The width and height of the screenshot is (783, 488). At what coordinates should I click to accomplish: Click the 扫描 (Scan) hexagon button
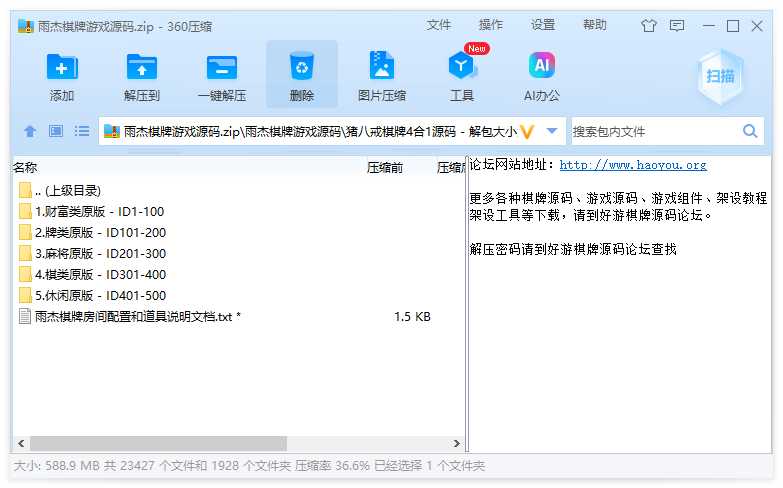pyautogui.click(x=720, y=76)
